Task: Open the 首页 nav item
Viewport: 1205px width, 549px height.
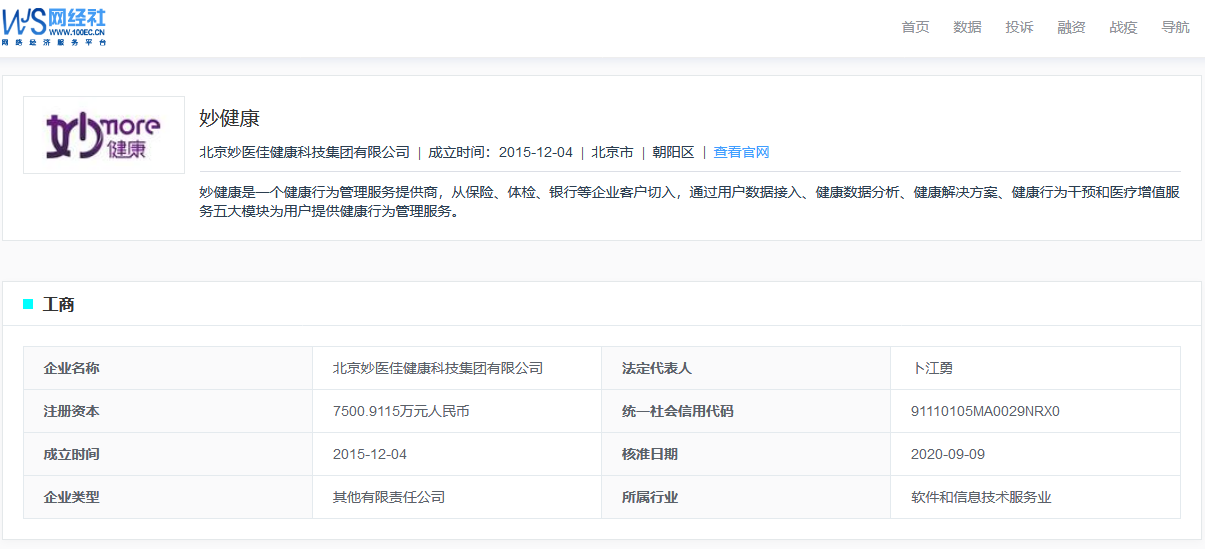Action: point(915,27)
